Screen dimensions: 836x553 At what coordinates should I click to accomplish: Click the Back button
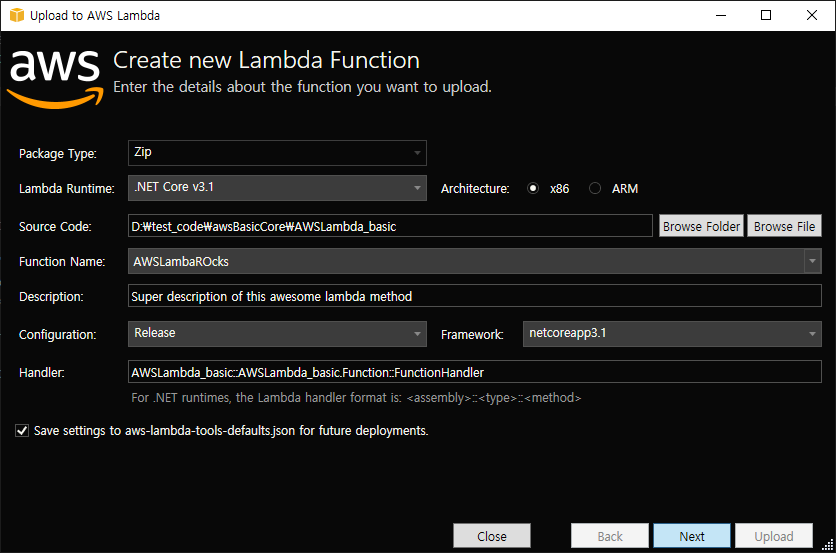click(x=610, y=535)
